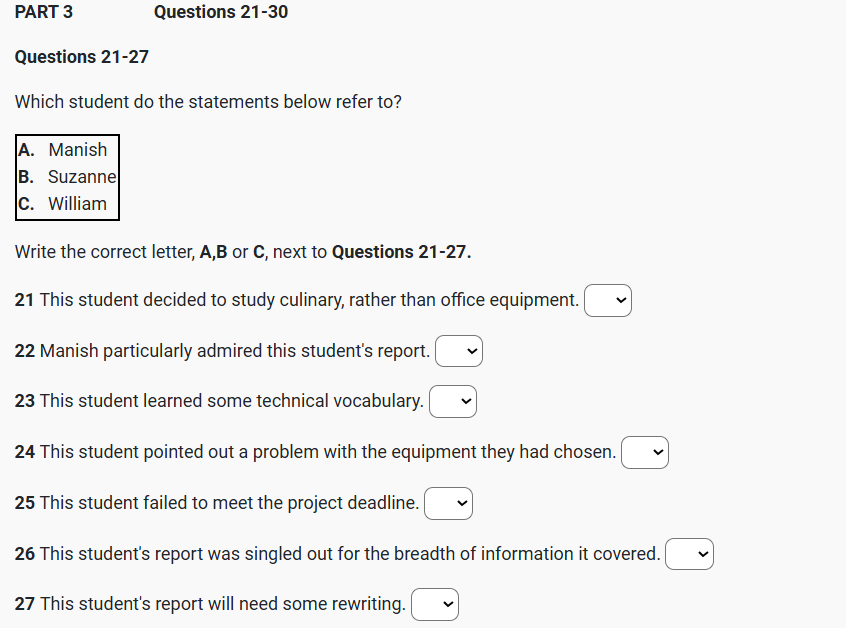846x628 pixels.
Task: Open the question 27 rewriting dropdown
Action: tap(435, 604)
